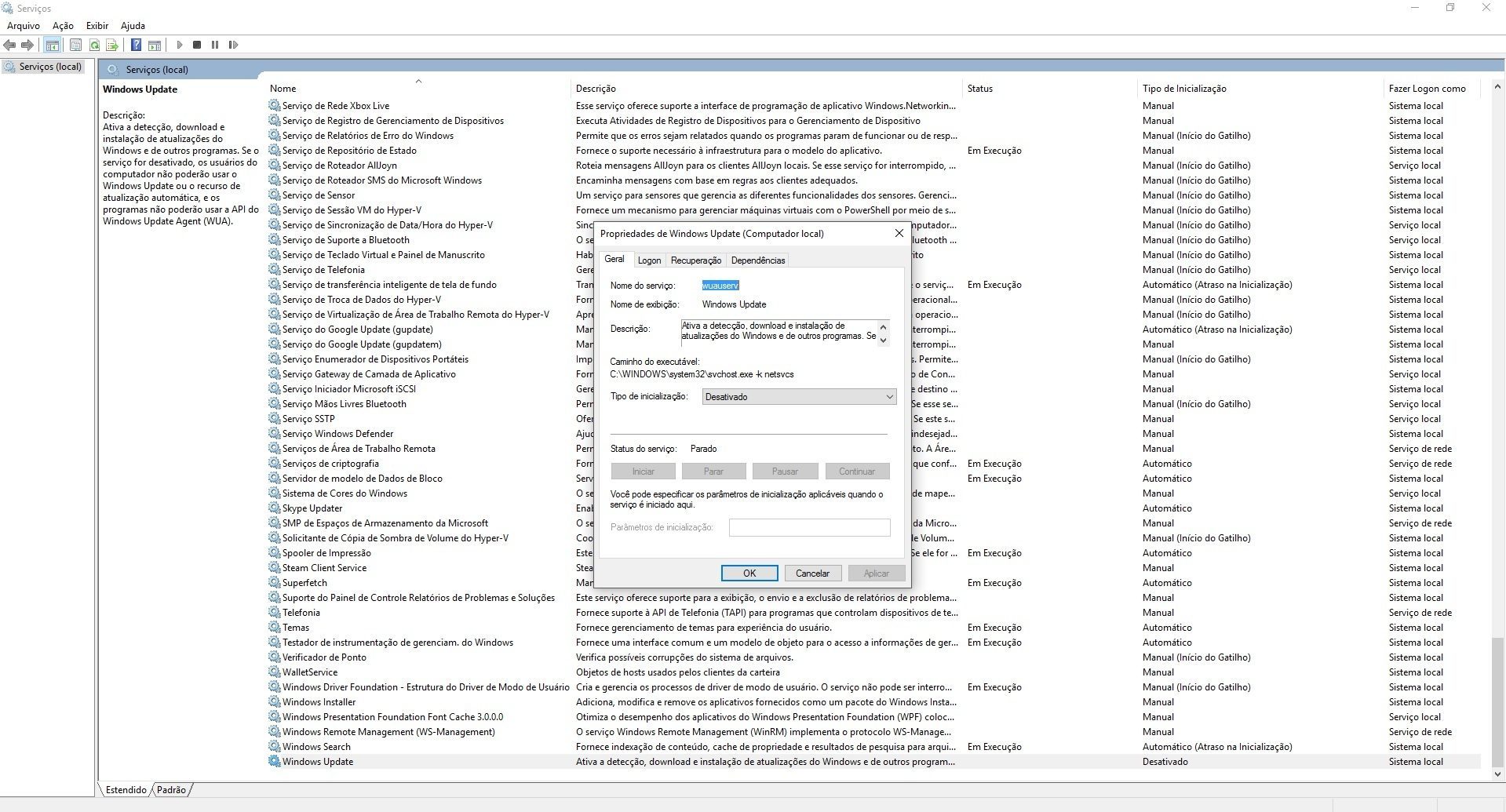
Task: Toggle Show/Hide Console Tree icon
Action: pos(53,45)
